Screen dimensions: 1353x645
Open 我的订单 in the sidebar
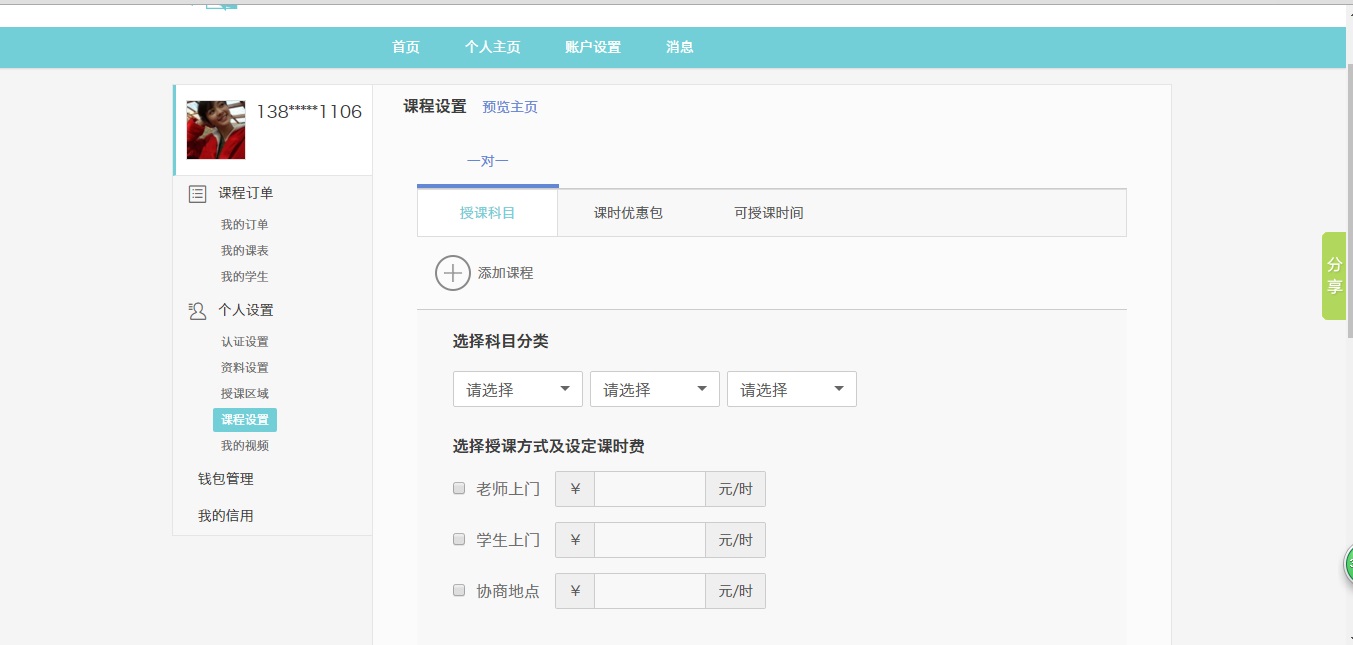tap(245, 225)
